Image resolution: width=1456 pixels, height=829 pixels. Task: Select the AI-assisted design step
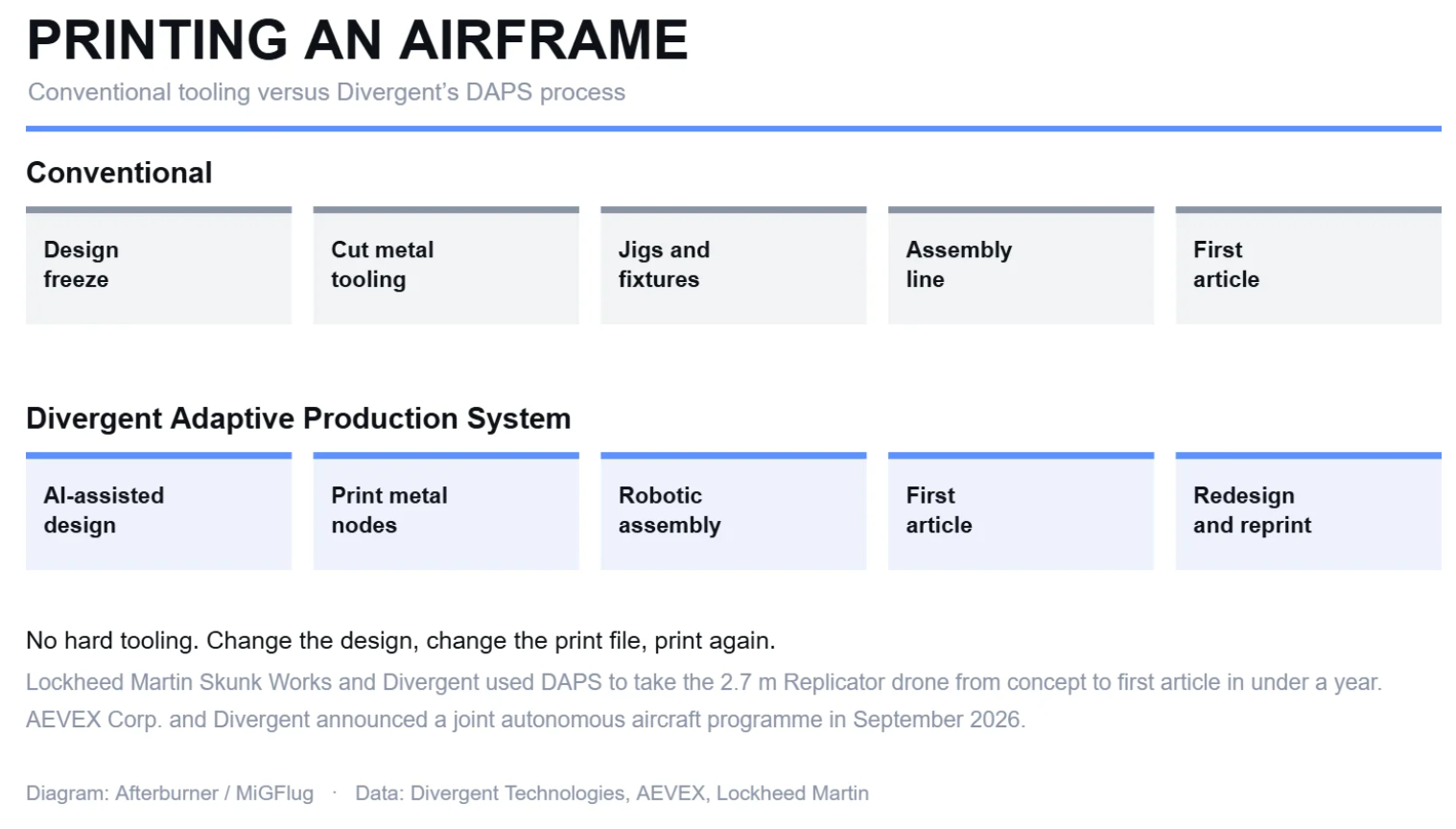158,510
